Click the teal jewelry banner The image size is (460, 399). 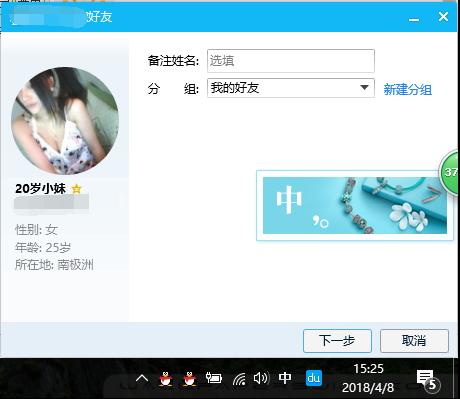[x=355, y=205]
